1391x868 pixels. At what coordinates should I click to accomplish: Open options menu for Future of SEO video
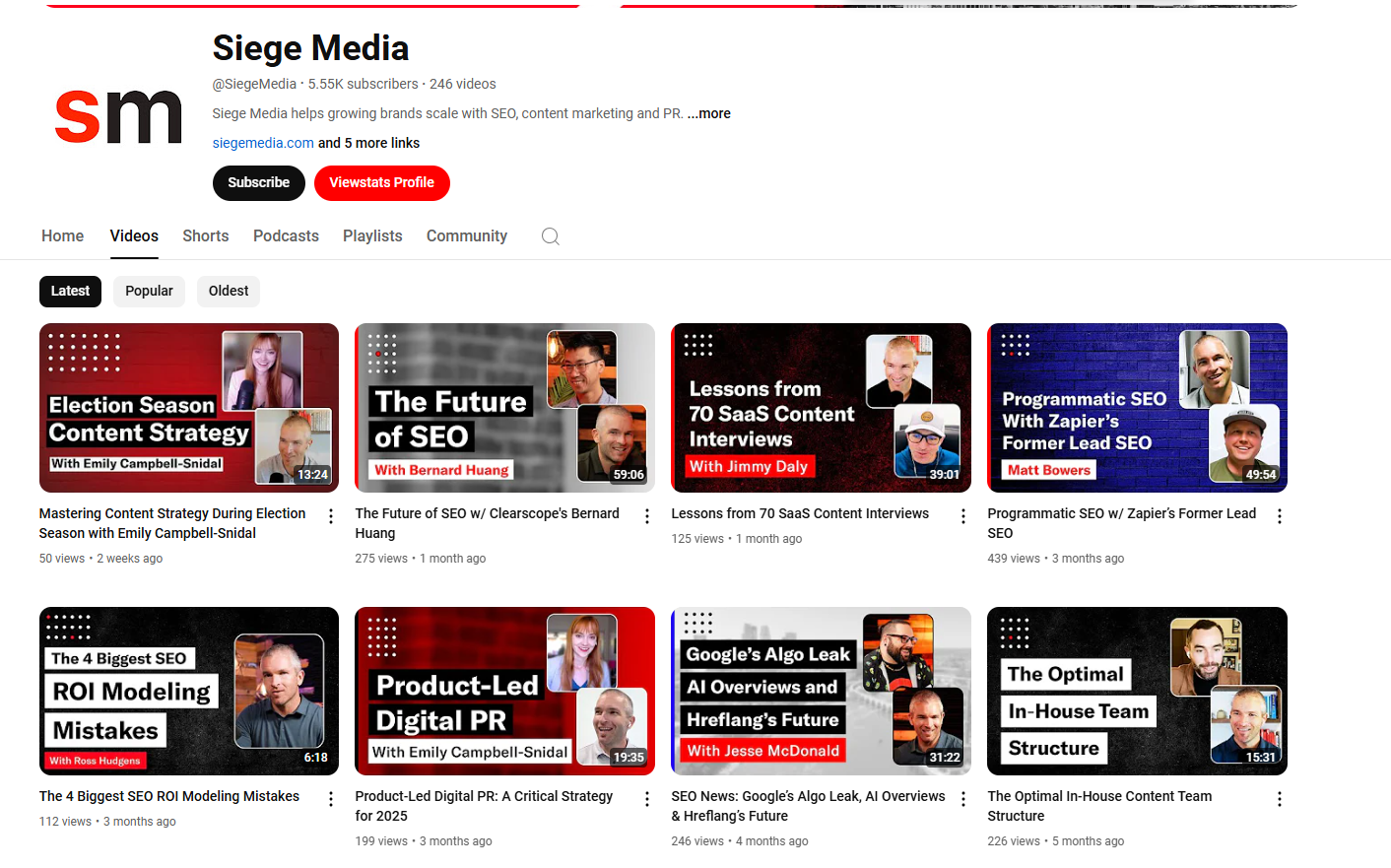(647, 516)
